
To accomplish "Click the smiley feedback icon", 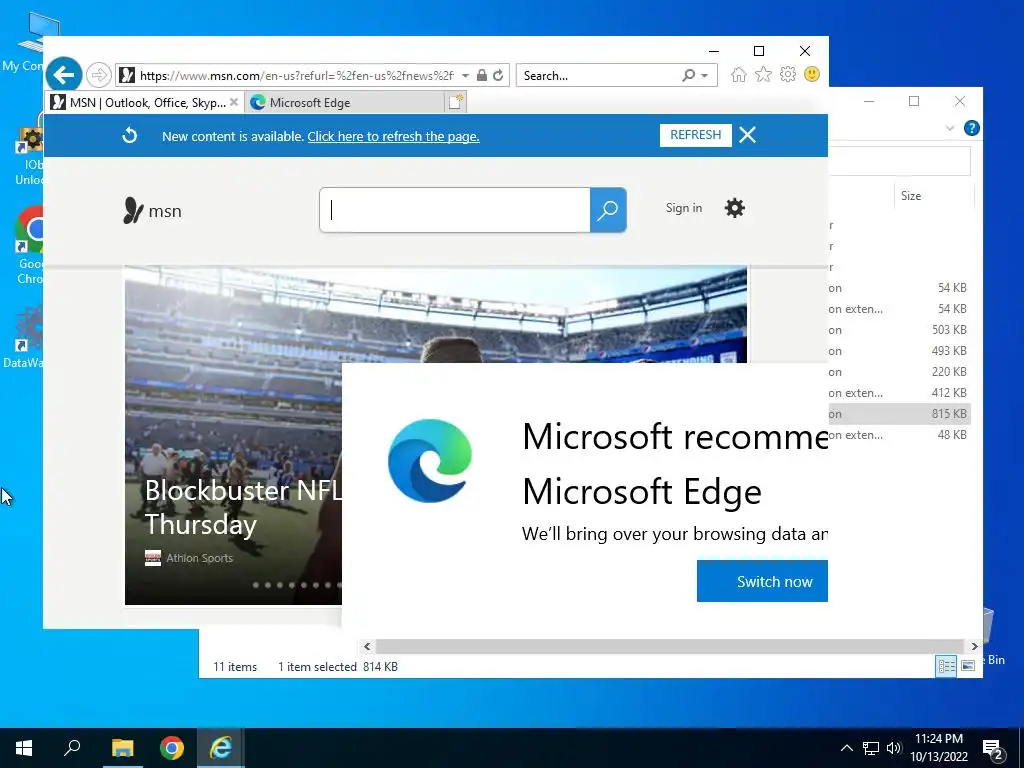I will (x=812, y=74).
